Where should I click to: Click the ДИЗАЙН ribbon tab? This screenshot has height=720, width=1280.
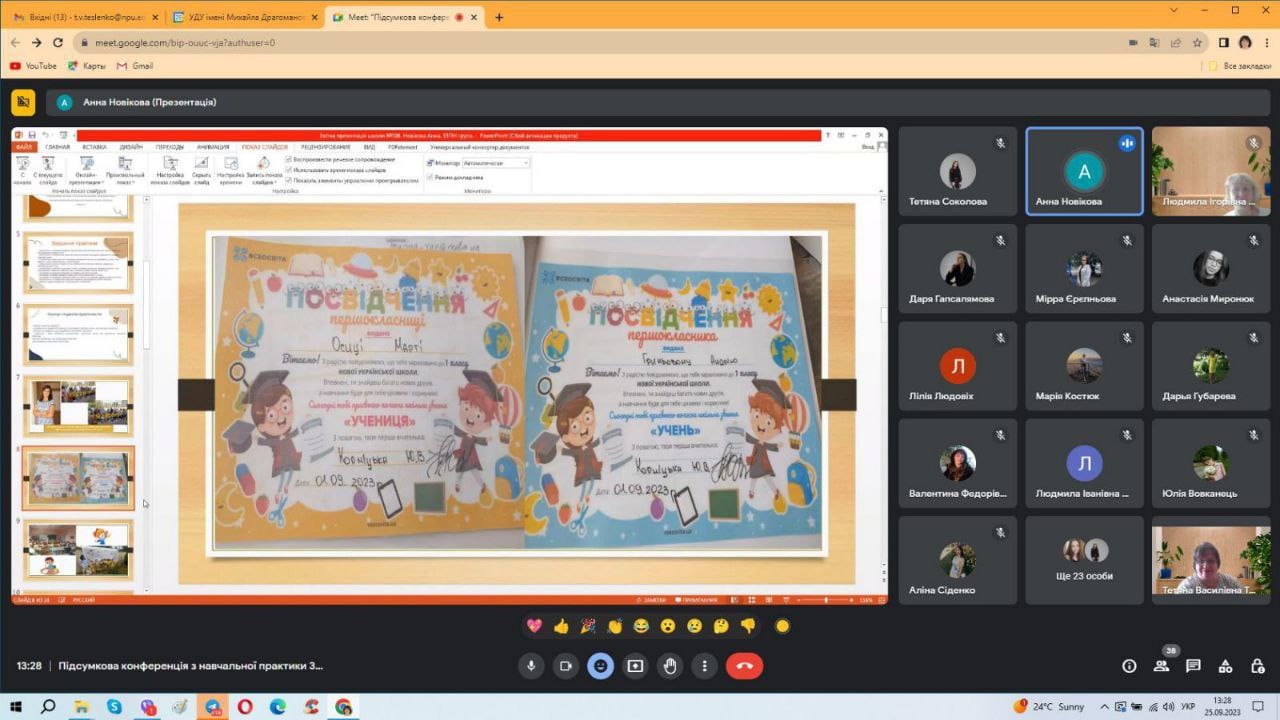(131, 147)
